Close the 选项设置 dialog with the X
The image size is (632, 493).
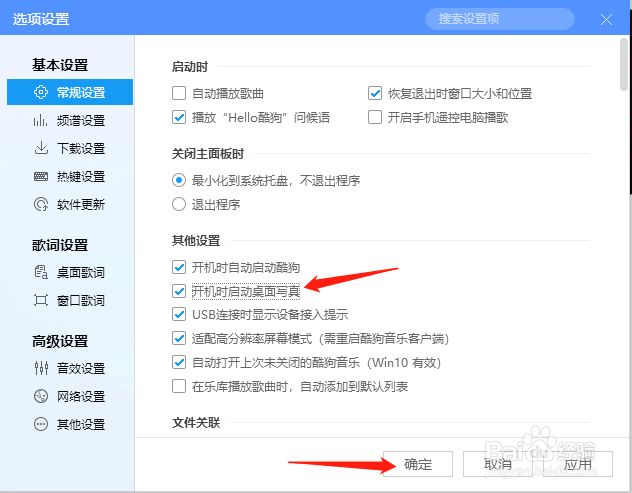pyautogui.click(x=606, y=19)
